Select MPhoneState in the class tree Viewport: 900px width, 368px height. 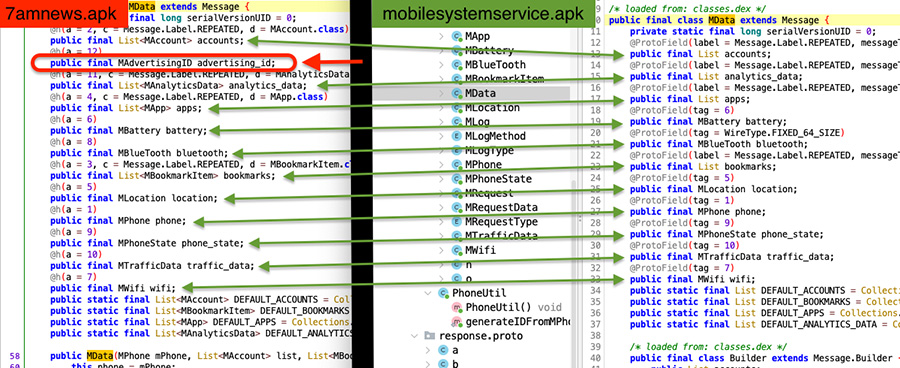click(x=498, y=179)
